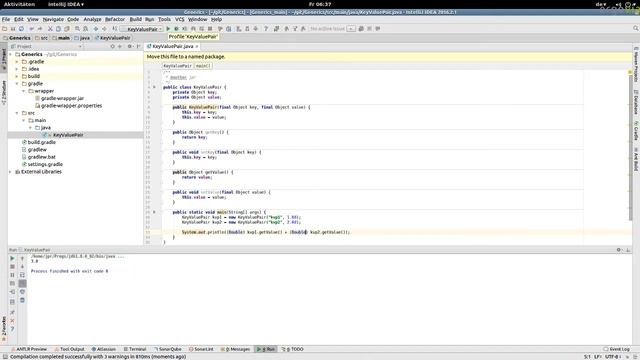Toggle Database tool window on right stripe
This screenshot has height=360, width=640.
636,102
